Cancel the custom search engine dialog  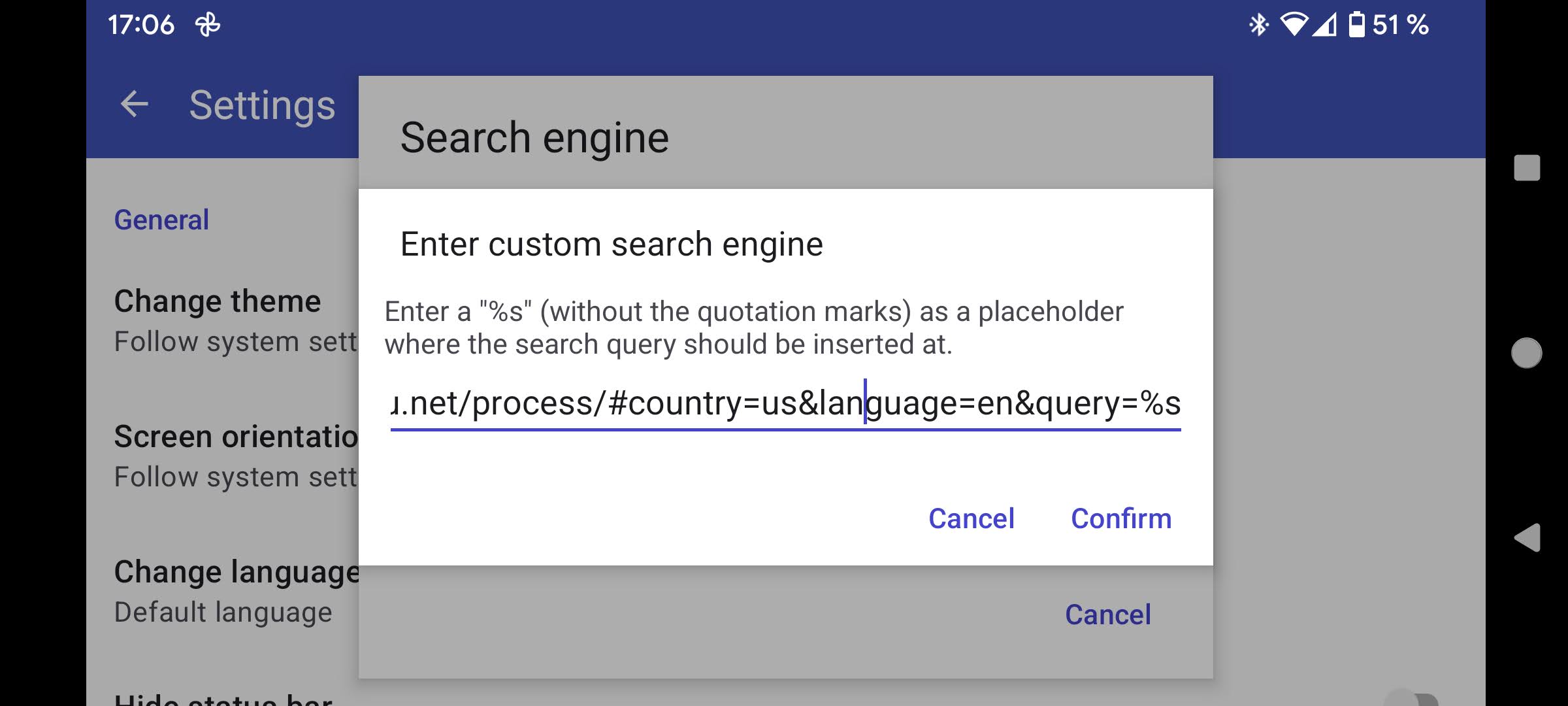coord(972,518)
